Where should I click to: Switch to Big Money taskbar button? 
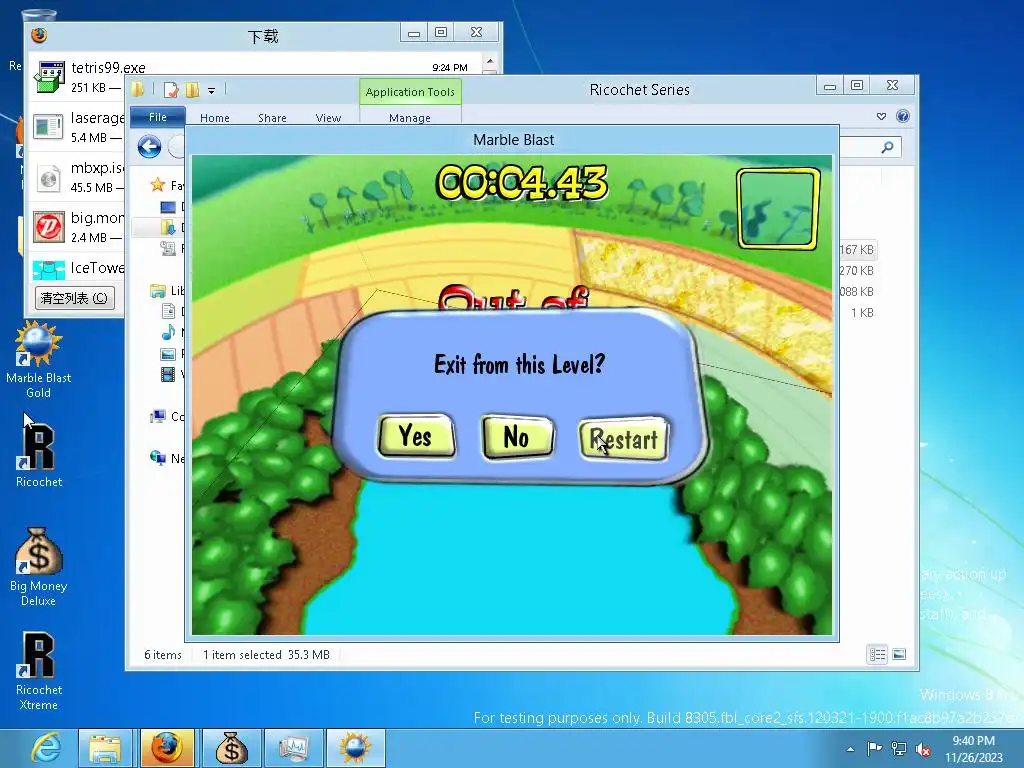coord(231,748)
